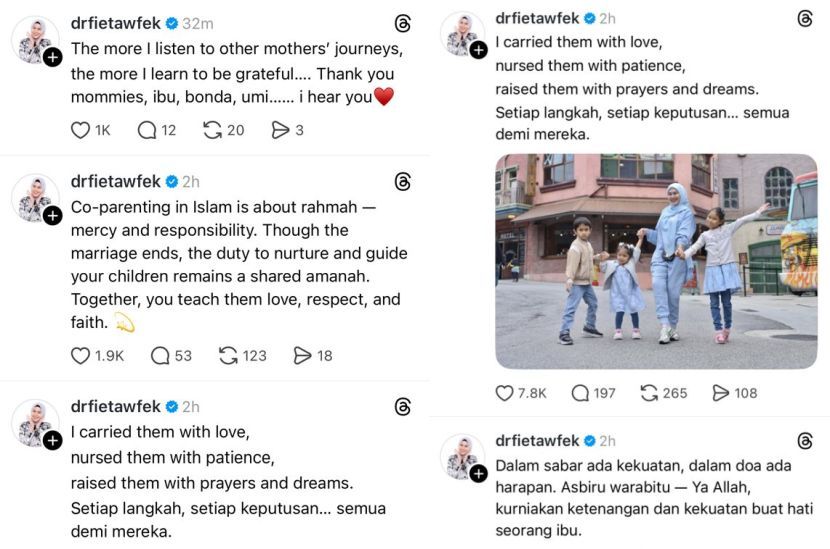Like the family photo post with 7.8K likes
830x549 pixels.
click(505, 393)
